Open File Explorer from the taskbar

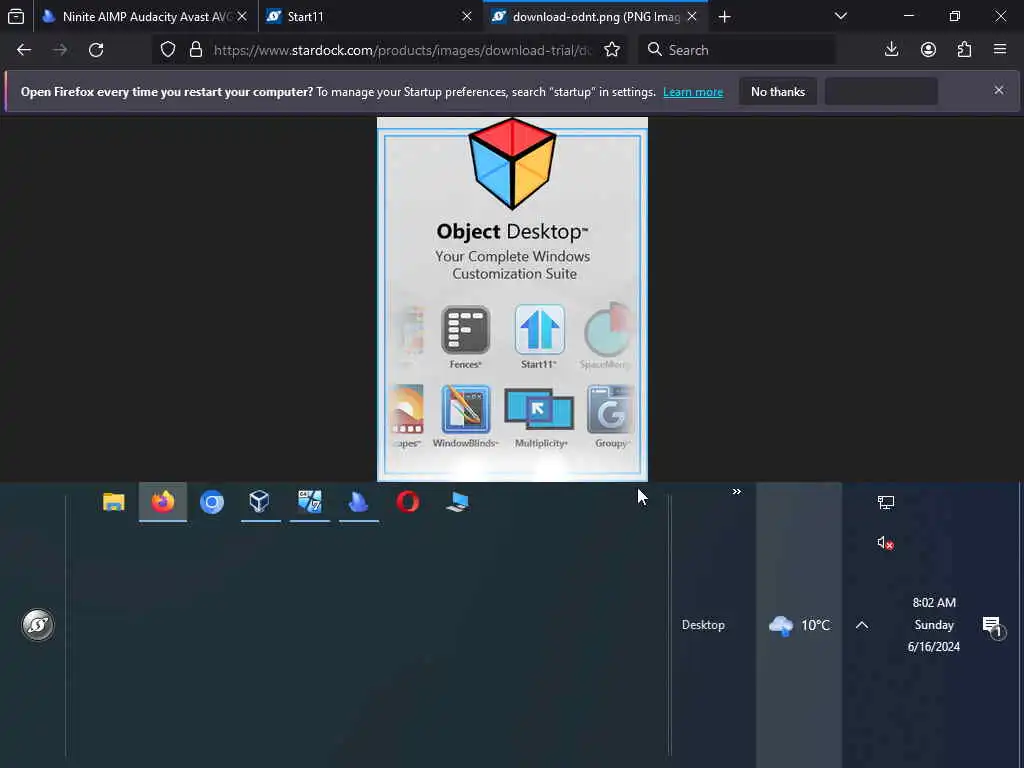pos(114,502)
